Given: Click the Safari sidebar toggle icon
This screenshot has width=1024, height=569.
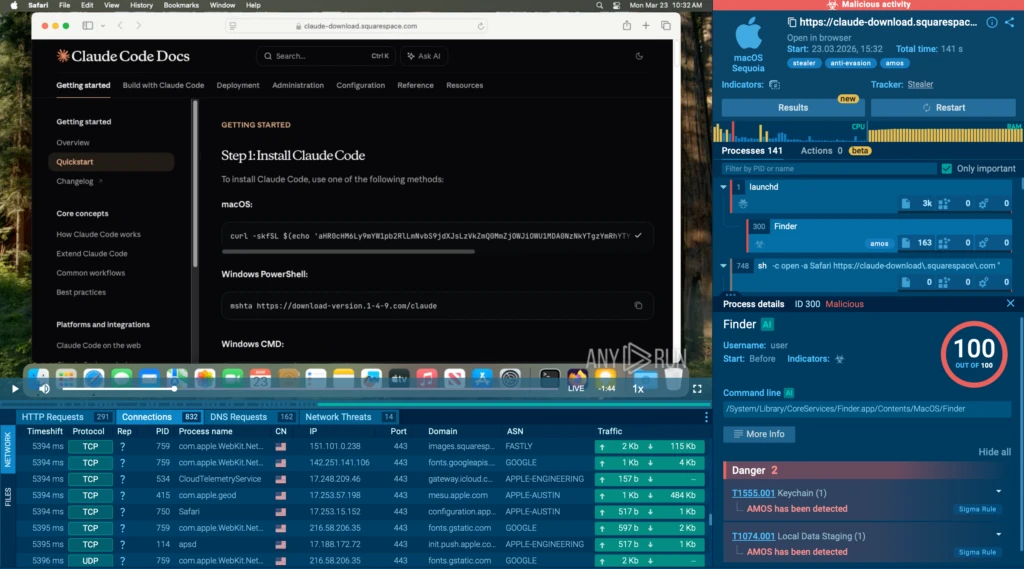Looking at the screenshot, I should tap(88, 25).
